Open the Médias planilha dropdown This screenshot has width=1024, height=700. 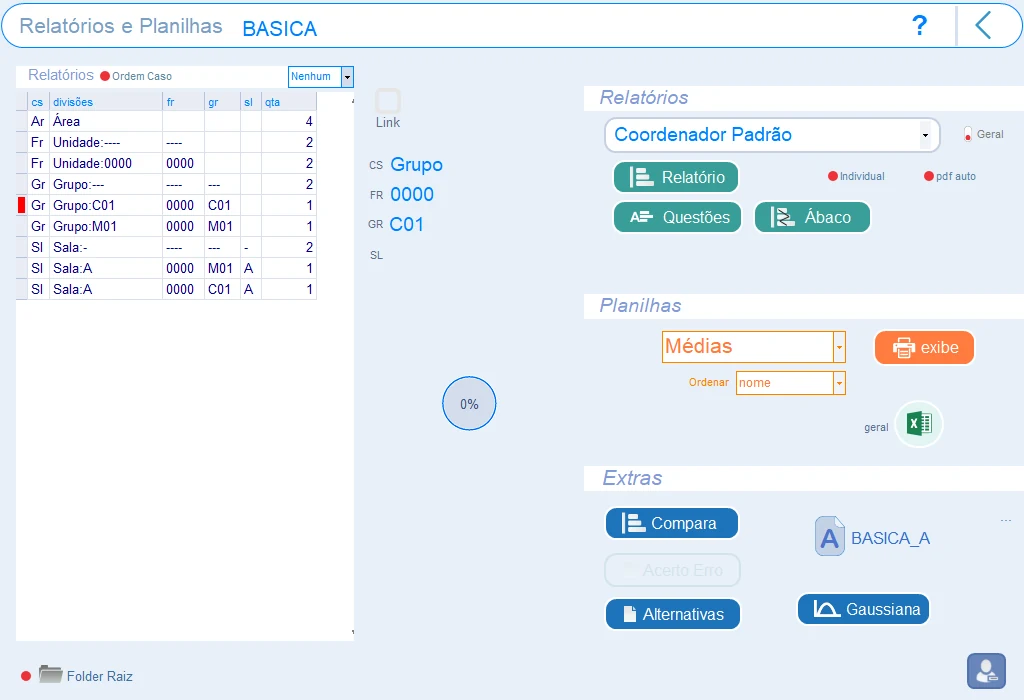tap(839, 347)
